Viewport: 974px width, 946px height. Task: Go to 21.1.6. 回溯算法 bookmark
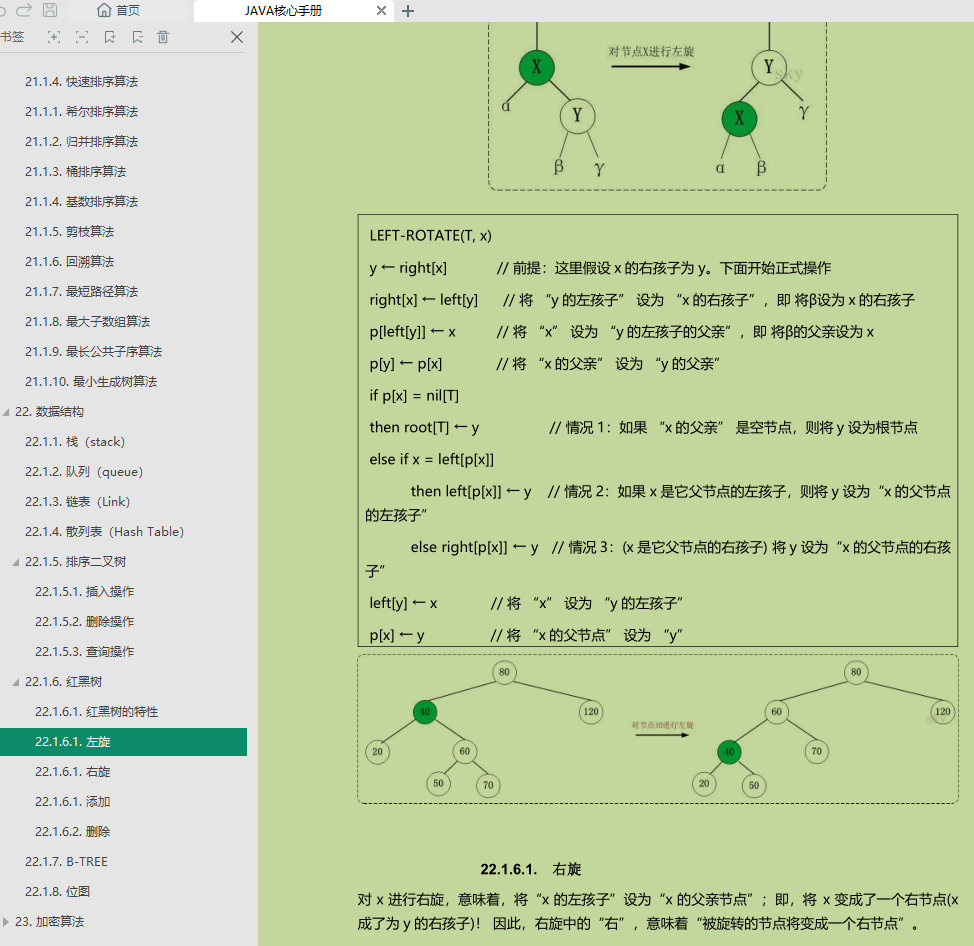click(70, 262)
